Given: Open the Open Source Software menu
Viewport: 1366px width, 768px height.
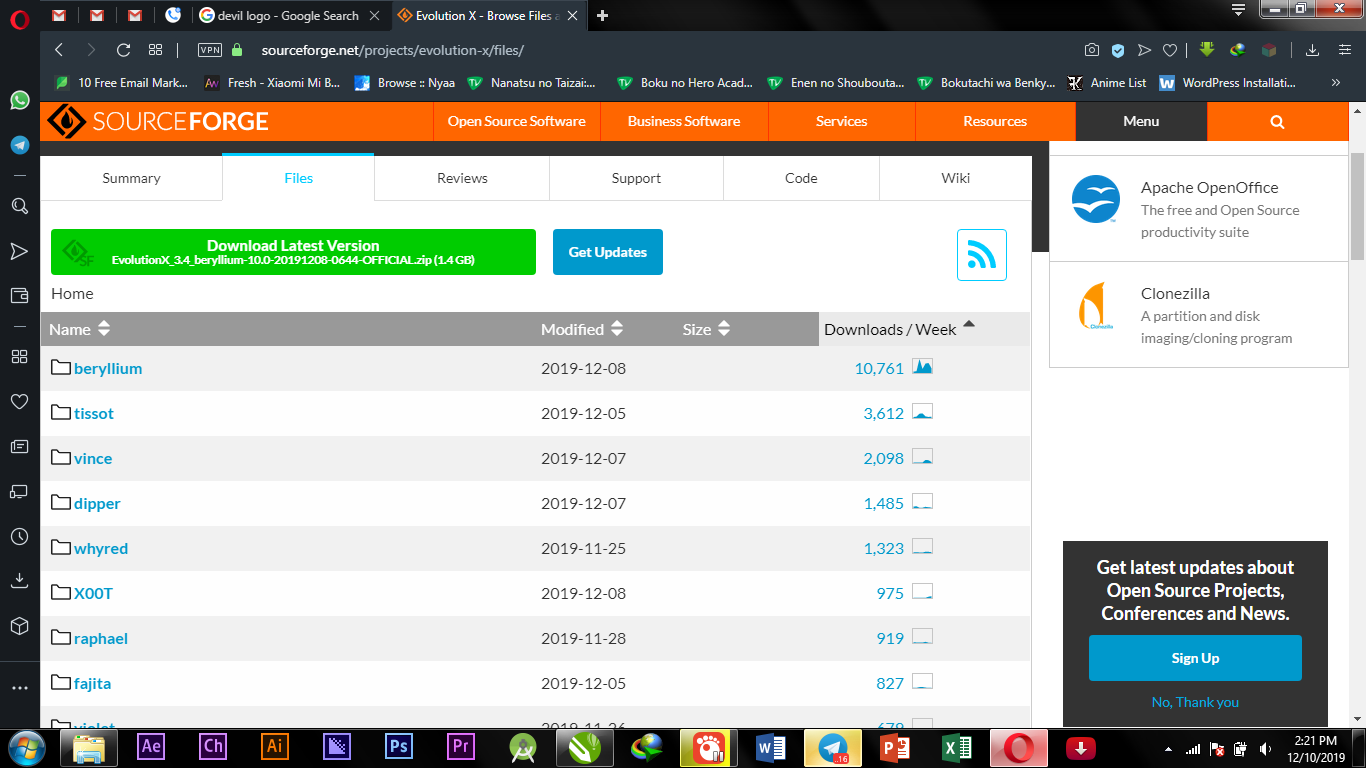Looking at the screenshot, I should (x=517, y=121).
